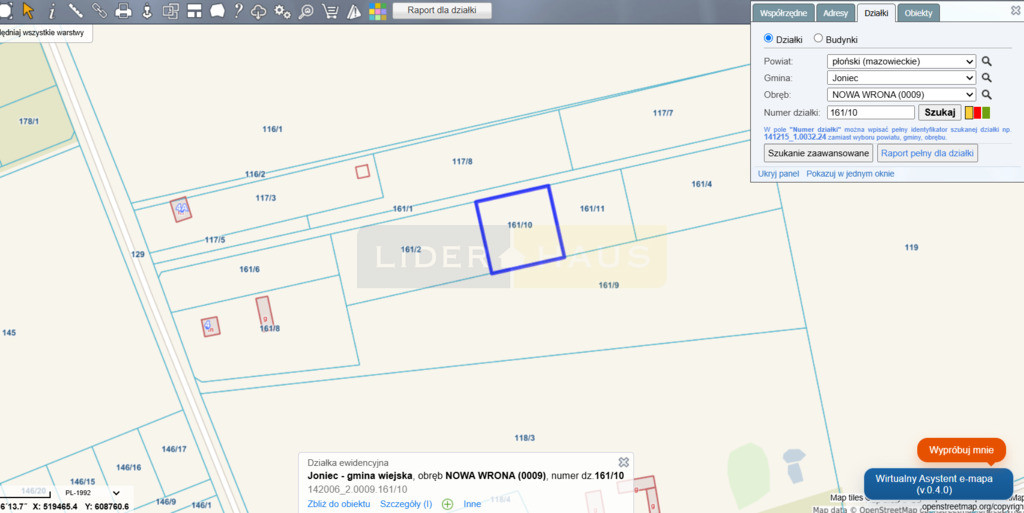
Task: Click the cloud download icon
Action: pos(259,10)
